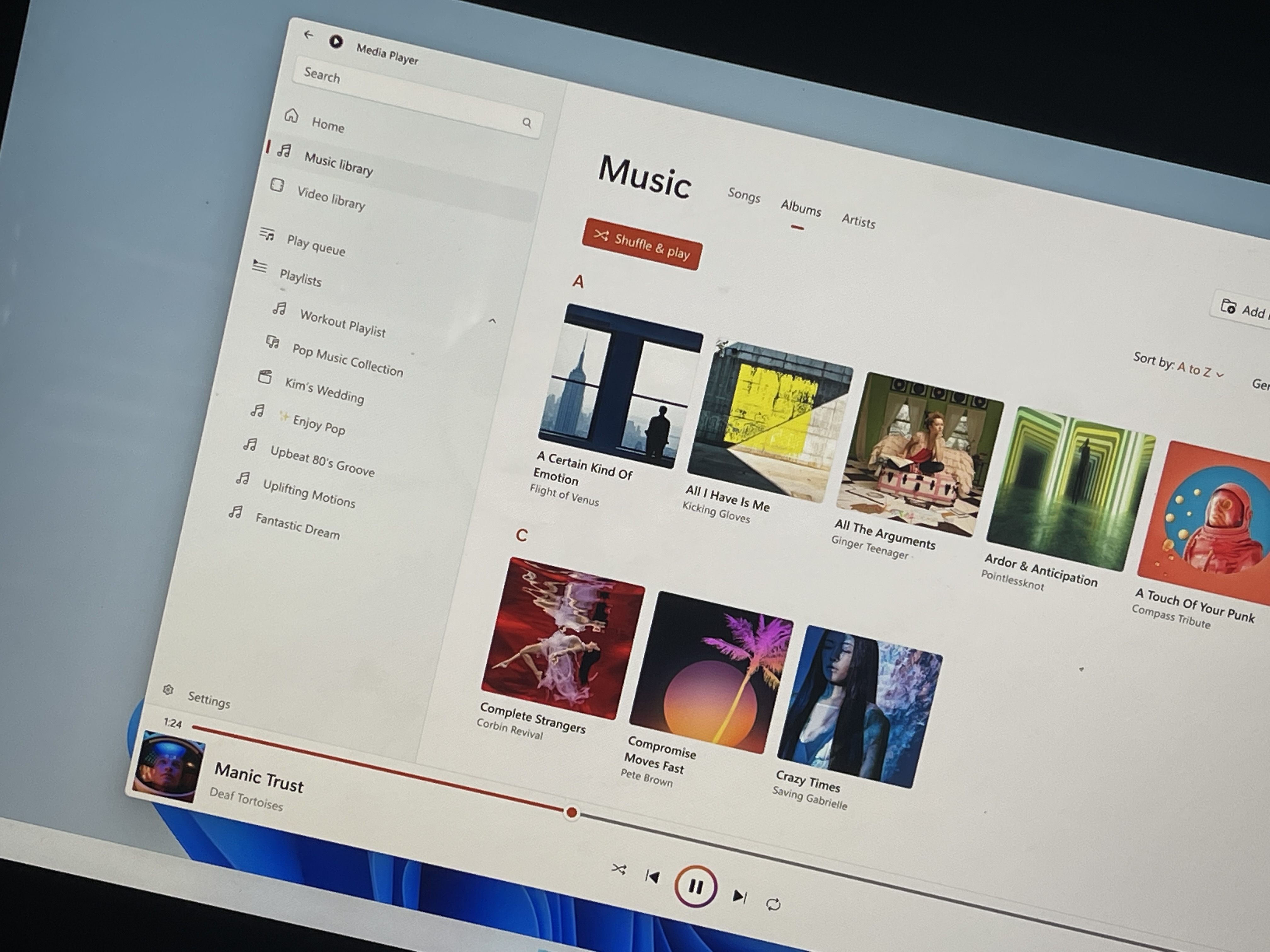Open the All The Arguments album cover
Image resolution: width=1270 pixels, height=952 pixels.
pyautogui.click(x=920, y=455)
